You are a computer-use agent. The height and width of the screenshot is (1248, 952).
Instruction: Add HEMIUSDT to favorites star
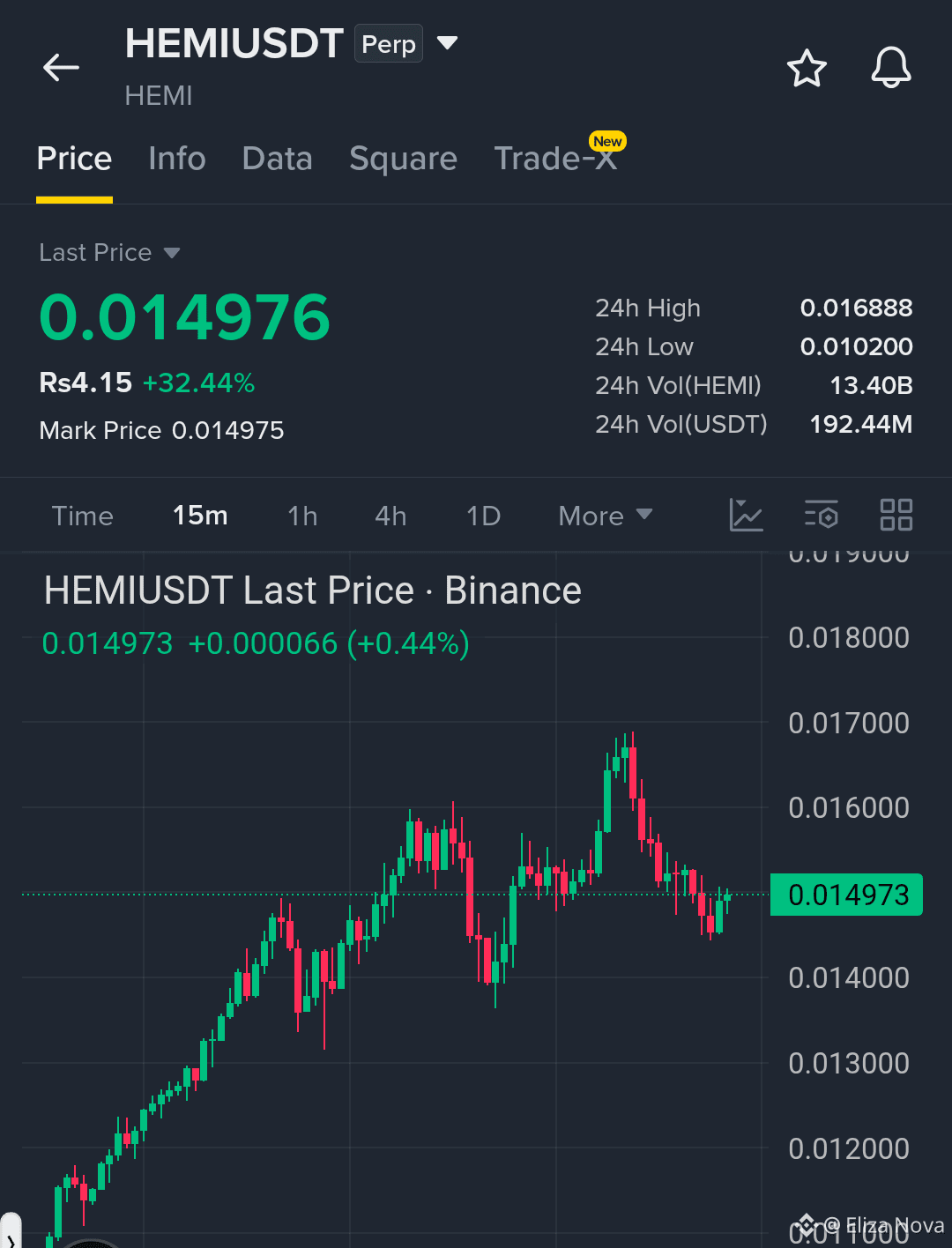[807, 68]
